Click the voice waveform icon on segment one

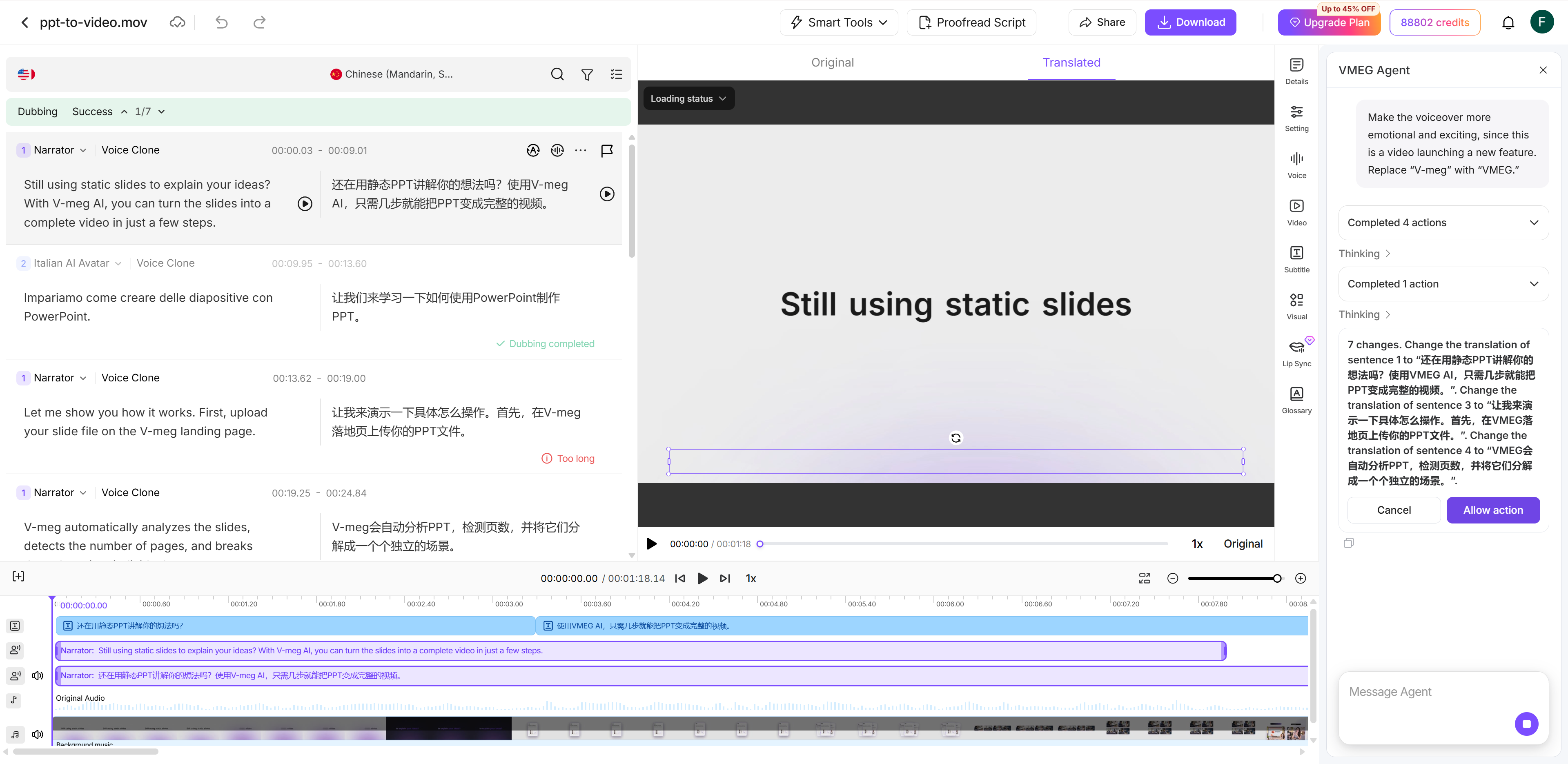[x=557, y=150]
